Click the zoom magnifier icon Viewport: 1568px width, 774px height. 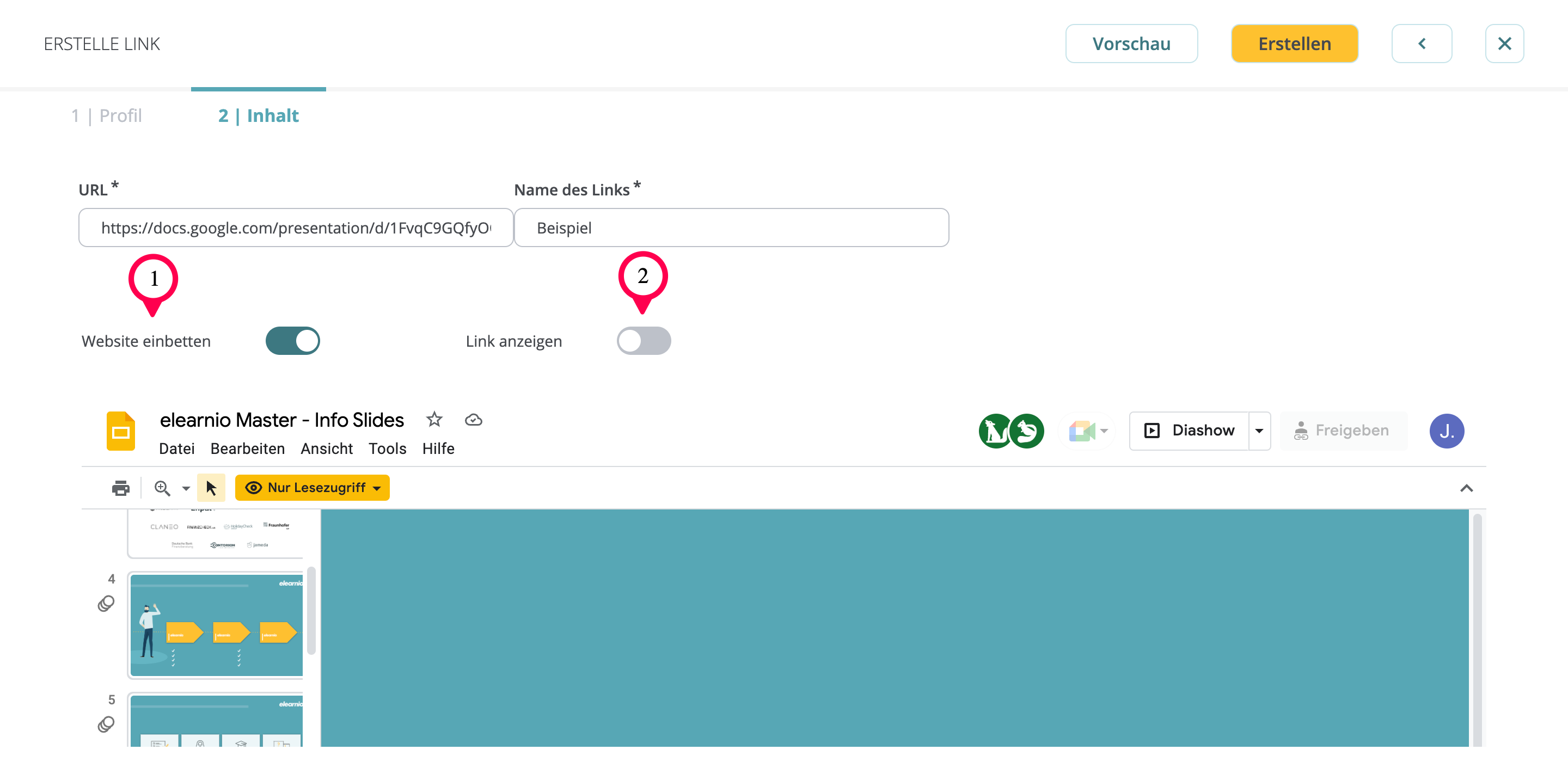[162, 488]
